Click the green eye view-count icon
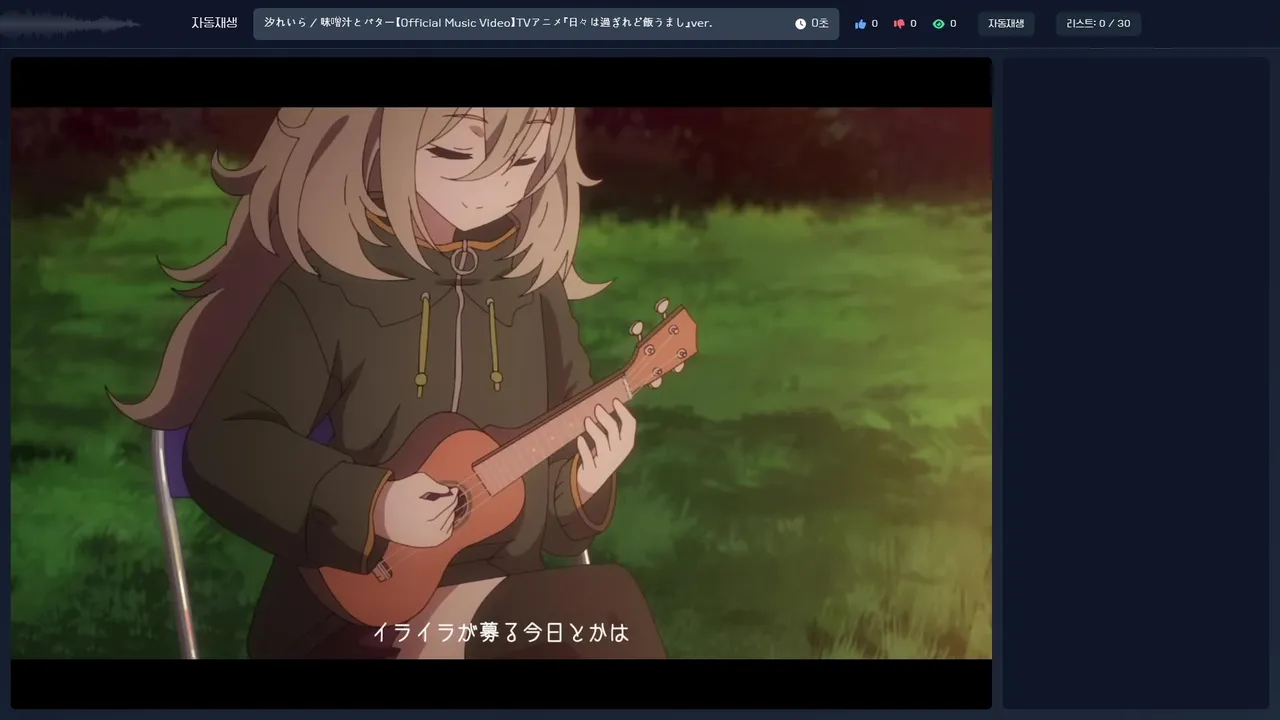 (x=938, y=24)
